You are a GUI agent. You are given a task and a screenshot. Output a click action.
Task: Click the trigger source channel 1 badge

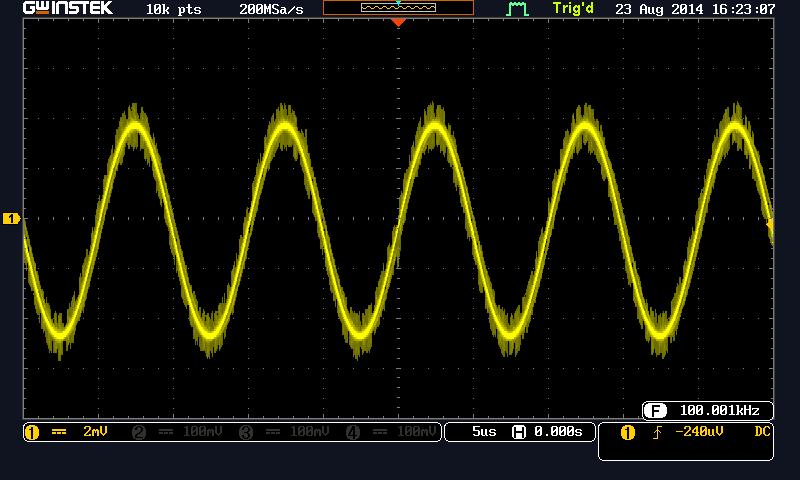(628, 432)
